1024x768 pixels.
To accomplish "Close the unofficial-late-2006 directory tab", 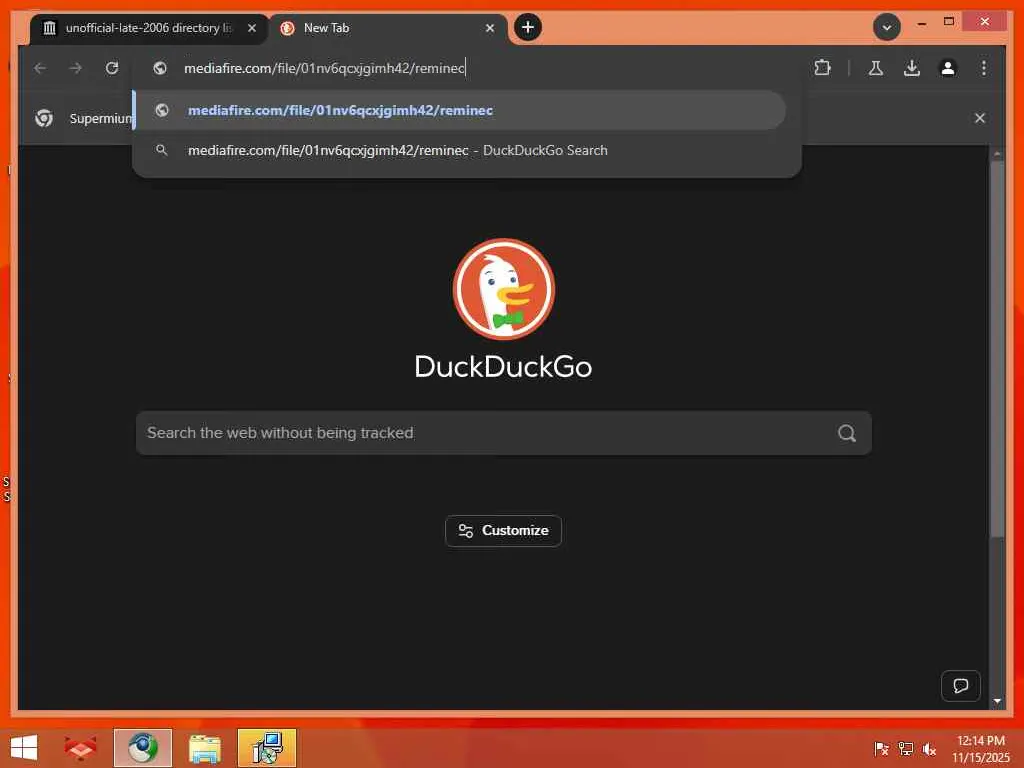I will pyautogui.click(x=251, y=28).
